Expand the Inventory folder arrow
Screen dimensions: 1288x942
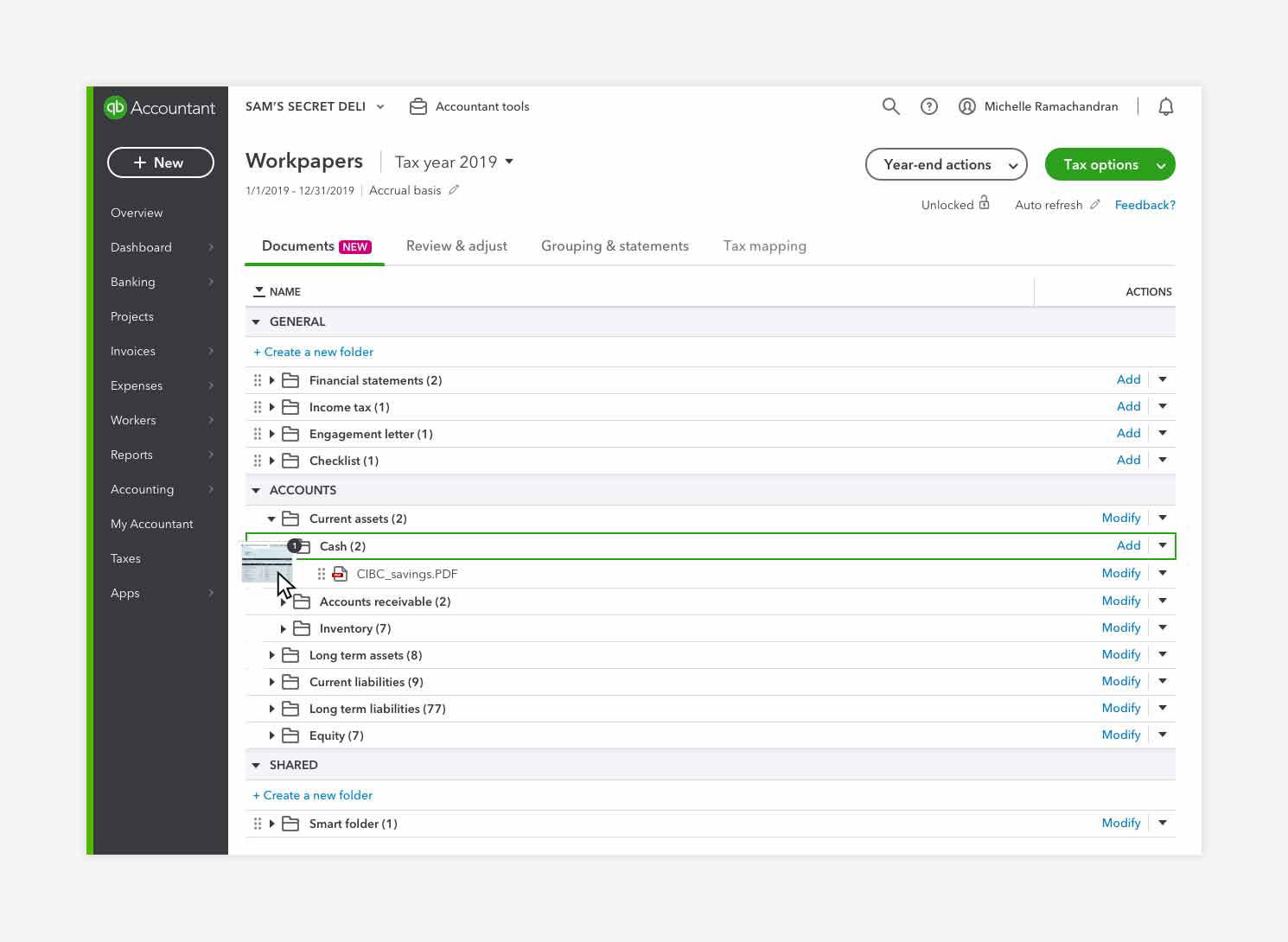pyautogui.click(x=283, y=628)
